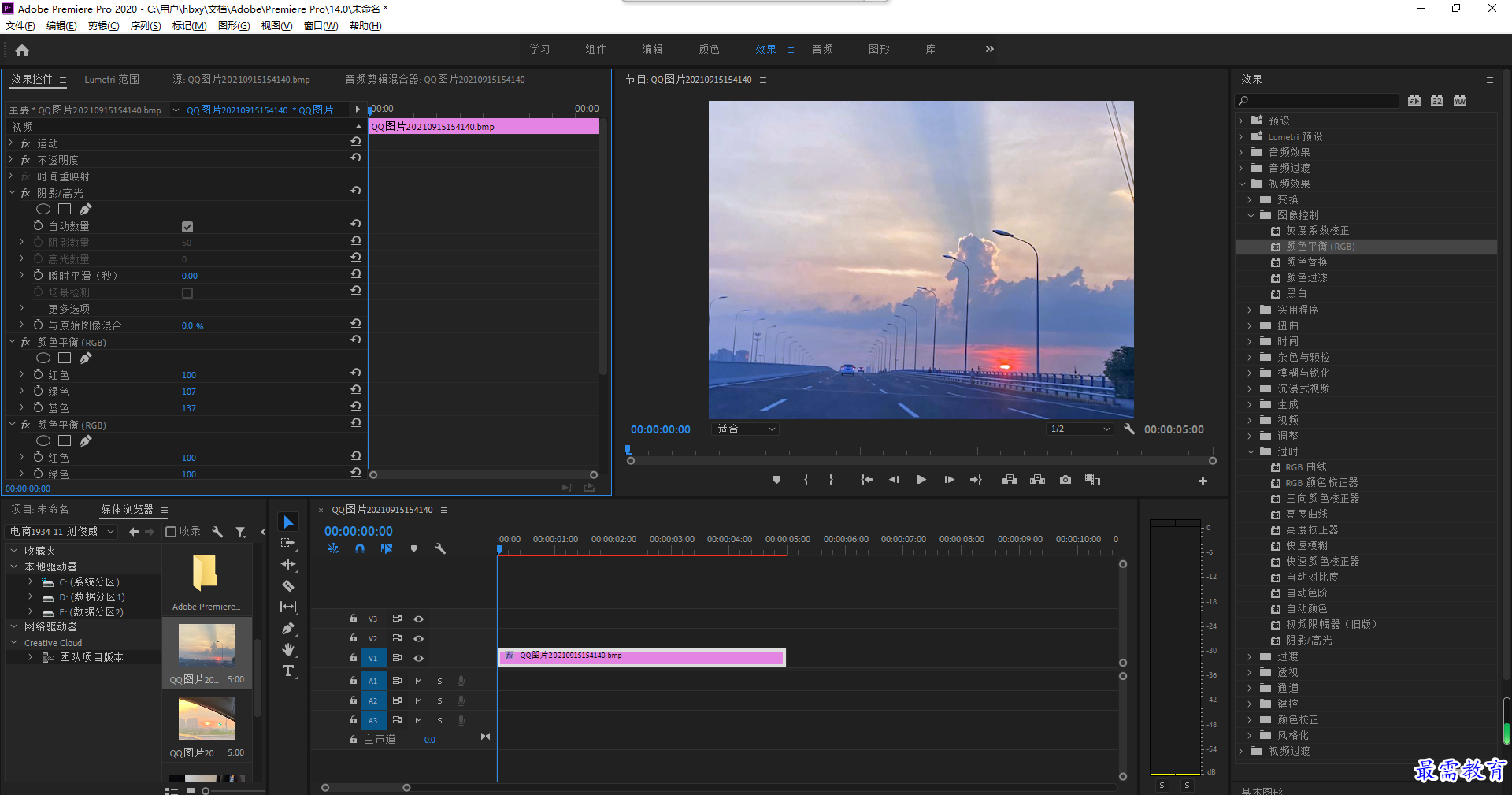
Task: Open the button editor plus icon
Action: click(x=1203, y=481)
